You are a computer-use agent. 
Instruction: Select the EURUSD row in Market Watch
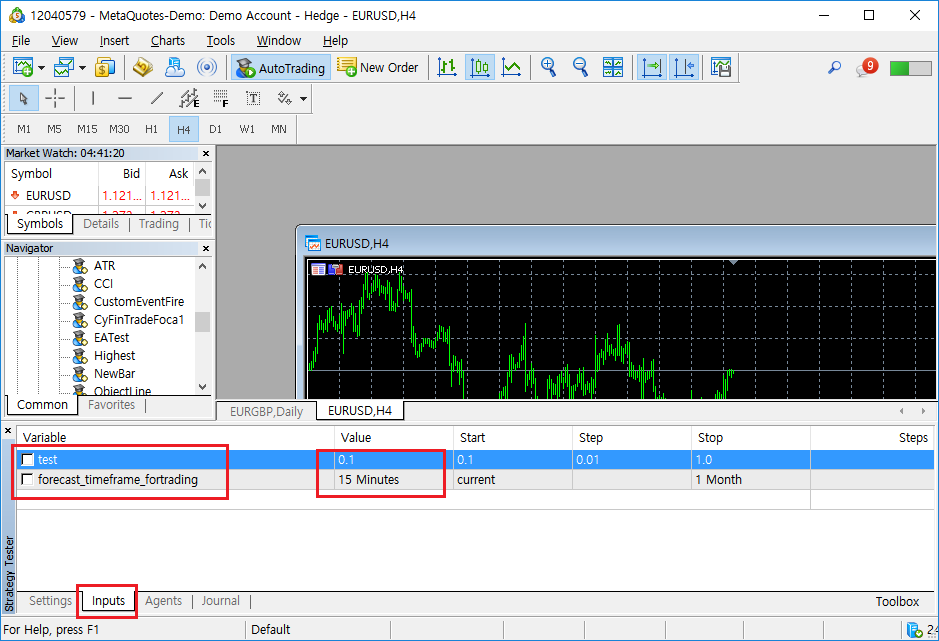(x=99, y=196)
